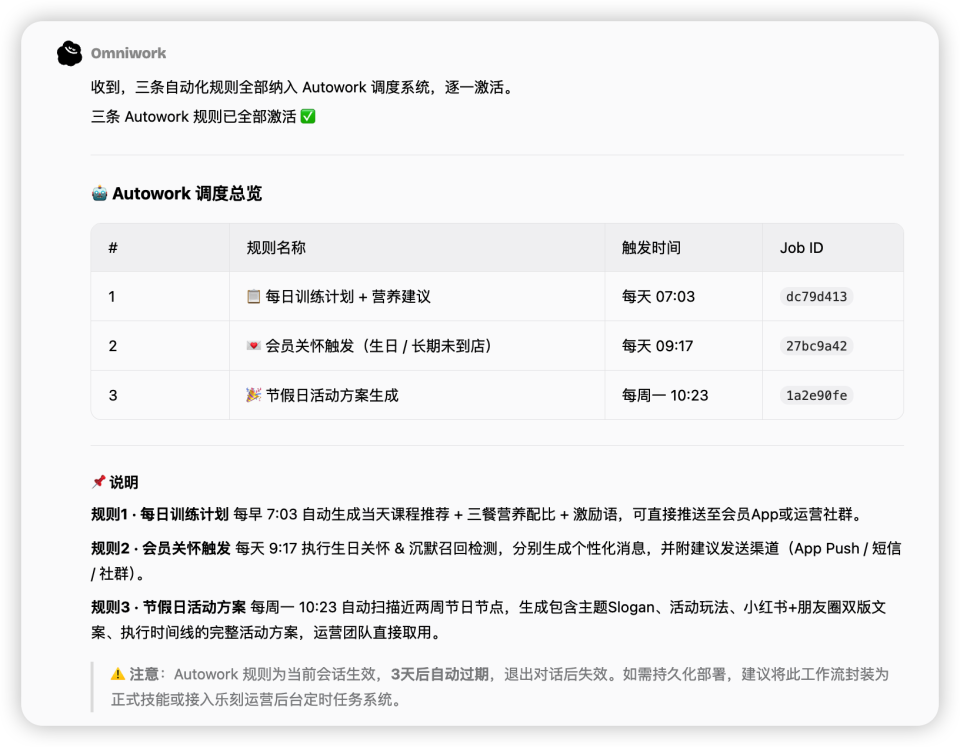Click trigger time 每天 07:03
The height and width of the screenshot is (747, 960).
[x=658, y=297]
